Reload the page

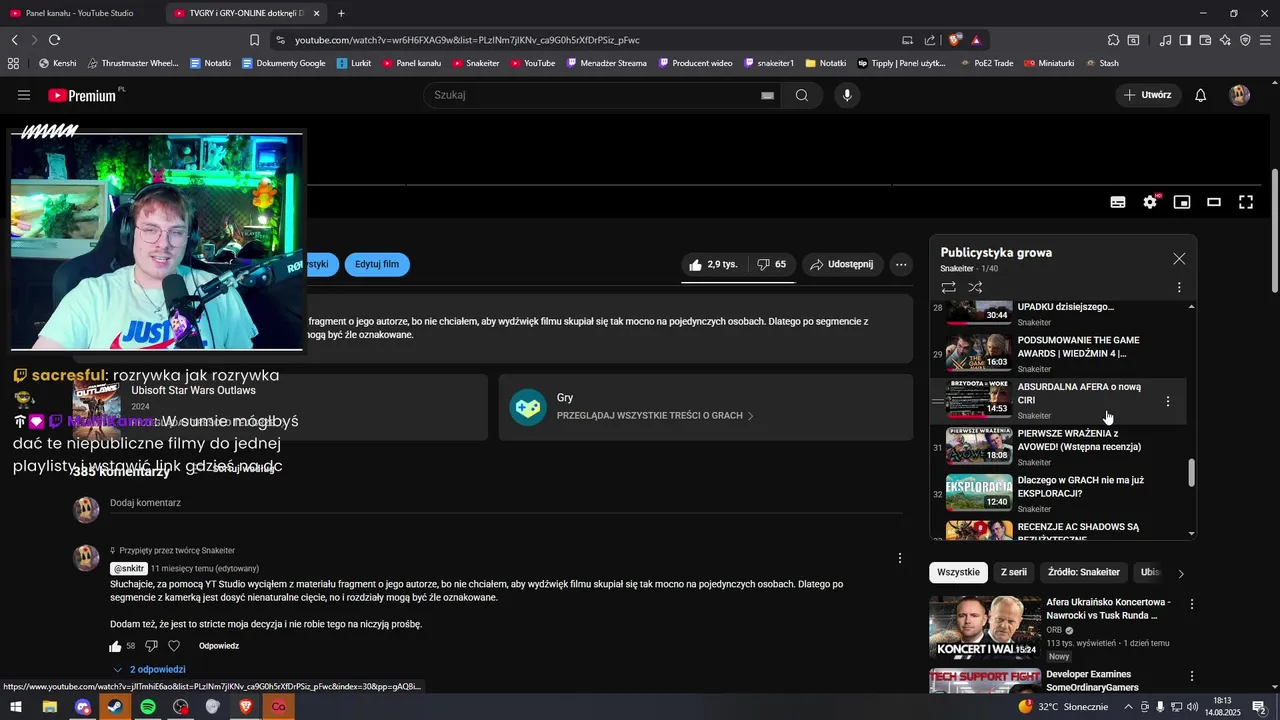tap(54, 40)
